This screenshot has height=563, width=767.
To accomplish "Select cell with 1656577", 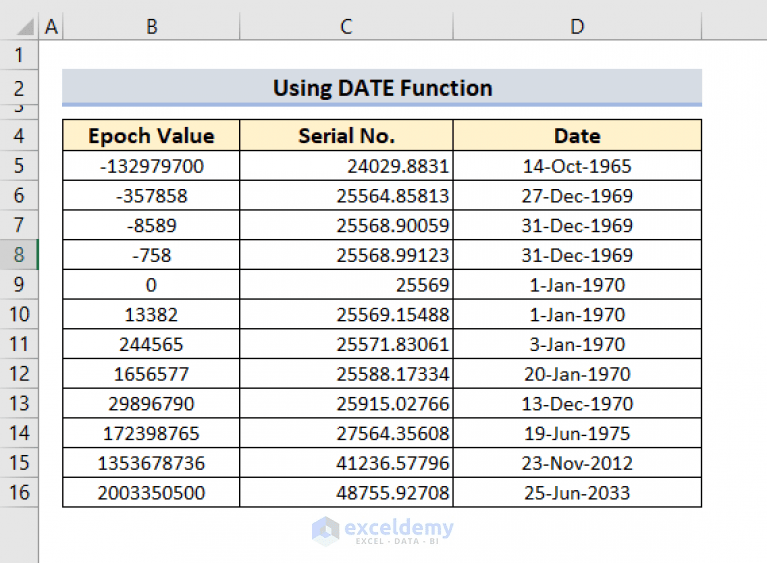I will (x=151, y=374).
